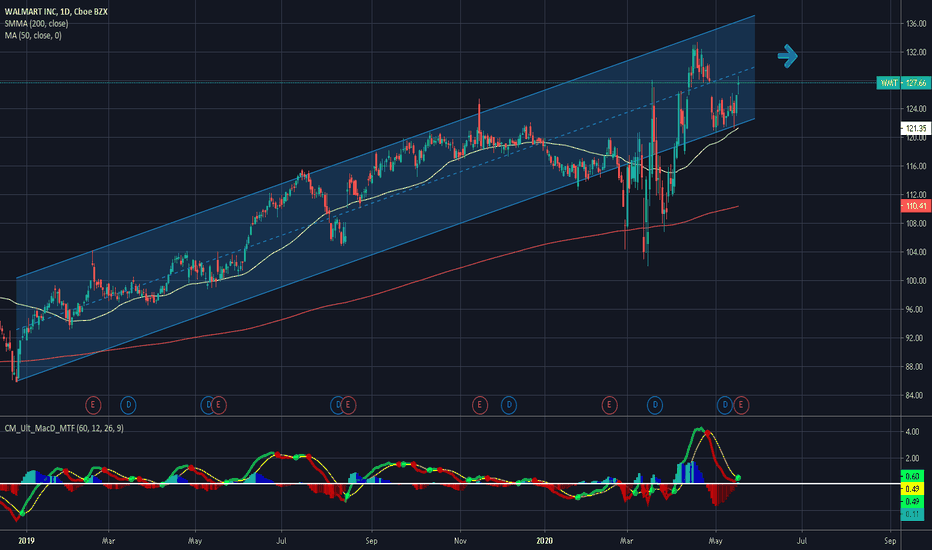
Task: Click the Nov label on time axis
Action: 460,541
